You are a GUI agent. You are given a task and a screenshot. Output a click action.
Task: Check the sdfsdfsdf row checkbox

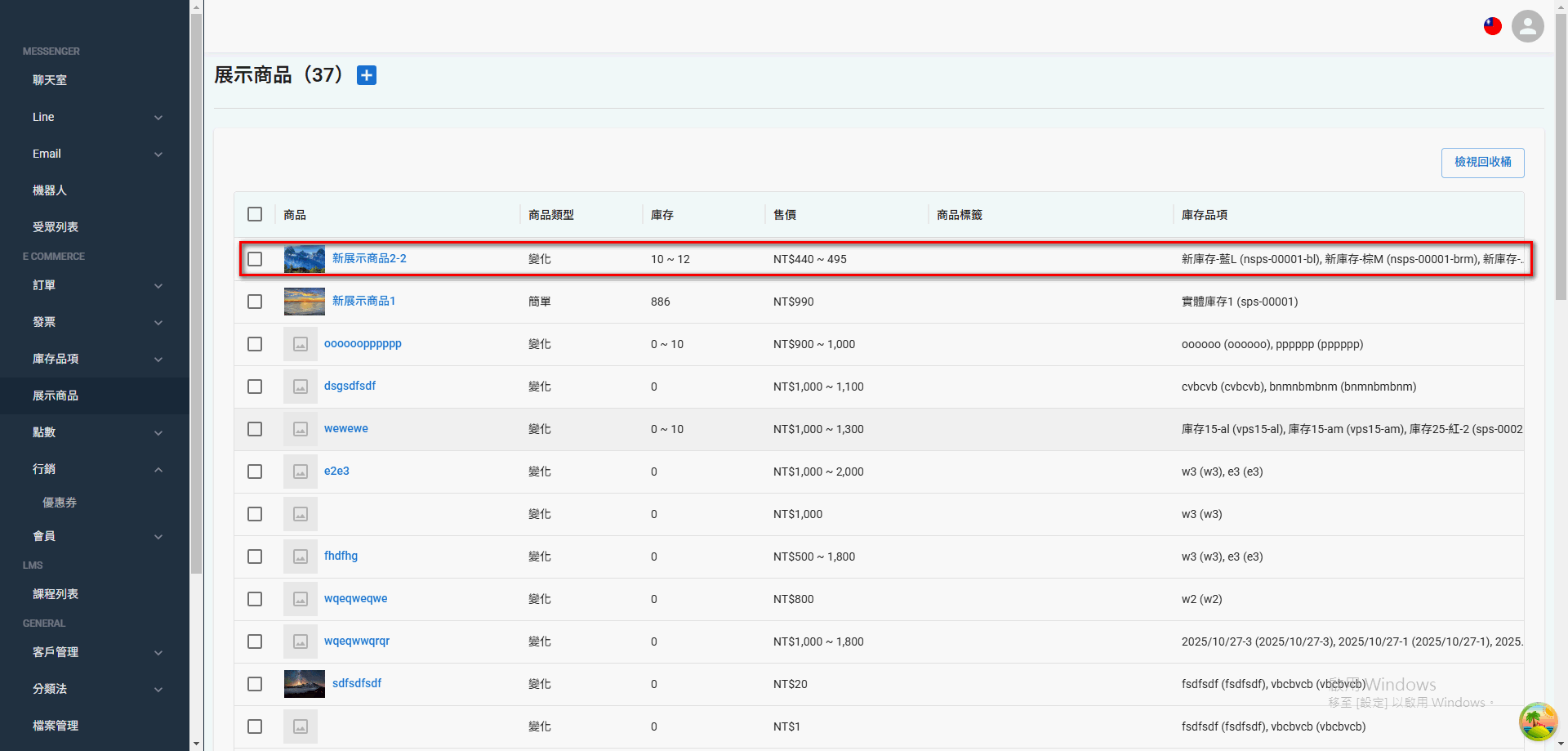[255, 684]
